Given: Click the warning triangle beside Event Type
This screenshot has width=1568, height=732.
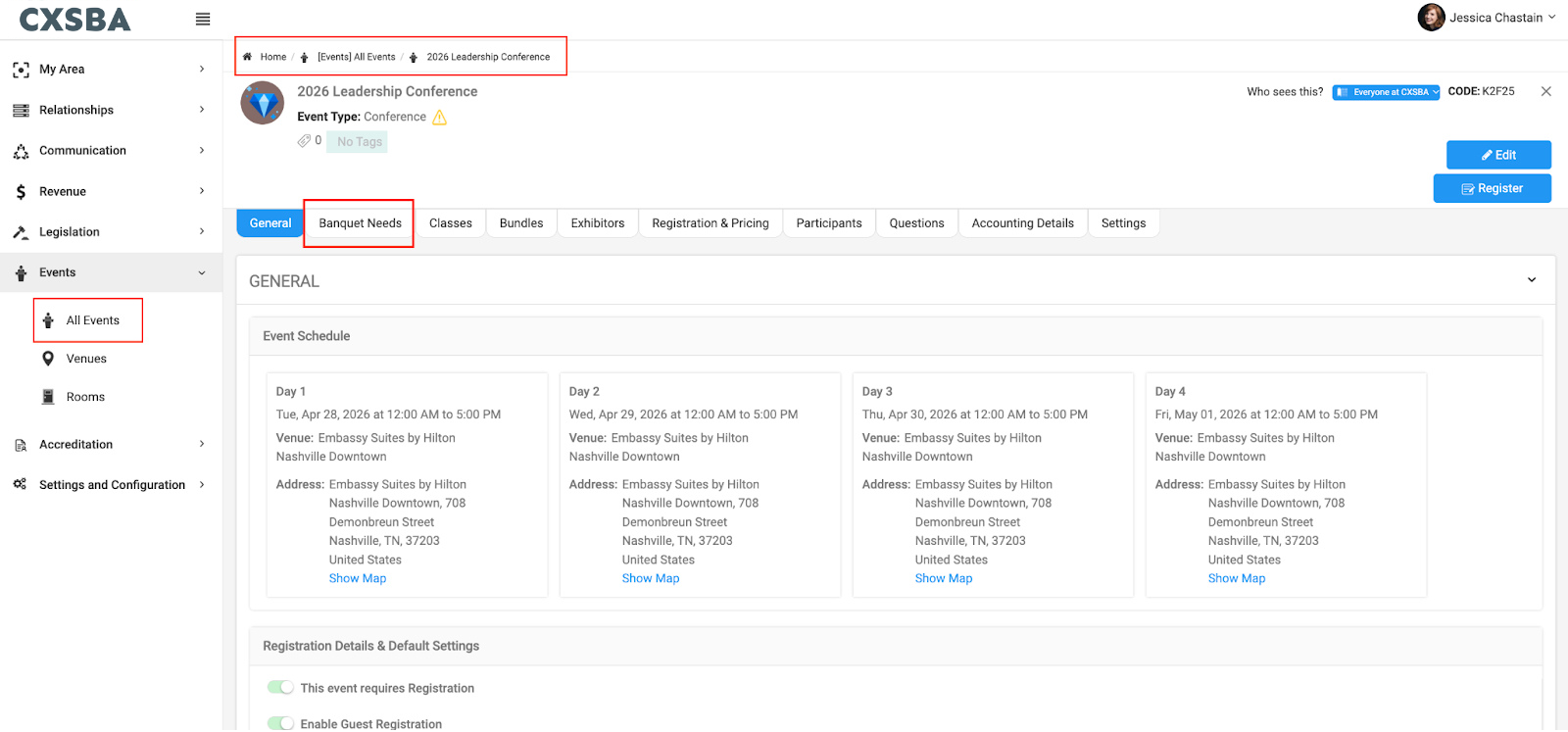Looking at the screenshot, I should 440,118.
